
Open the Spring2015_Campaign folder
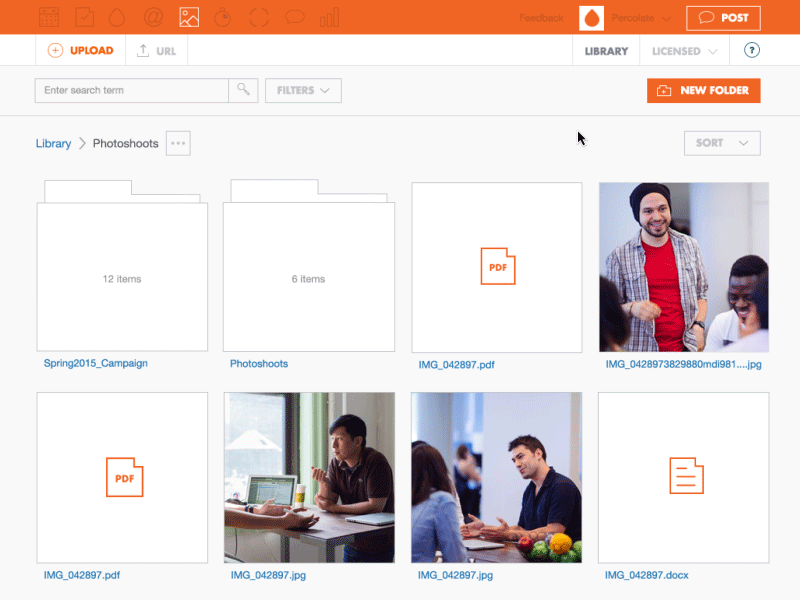click(122, 277)
